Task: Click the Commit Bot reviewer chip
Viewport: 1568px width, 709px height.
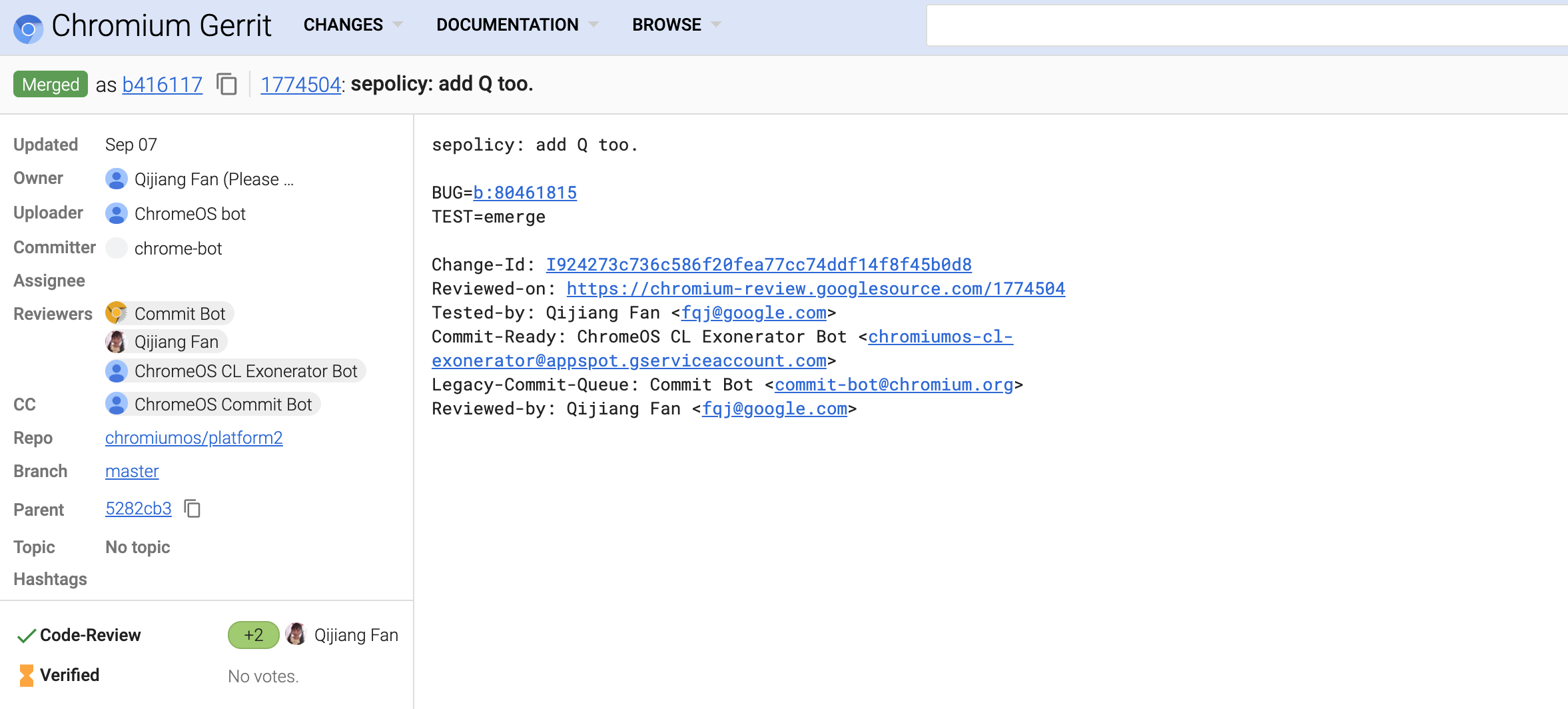Action: (x=169, y=313)
